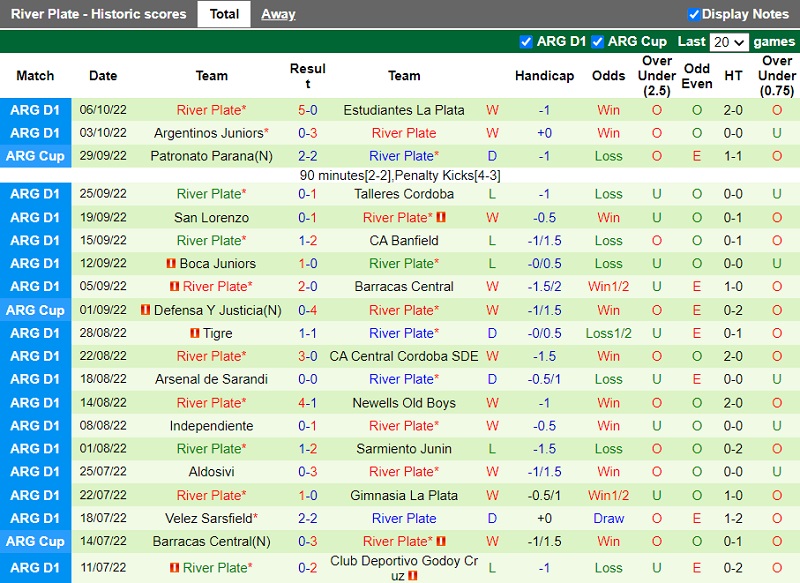Click the Over Under (0.75) column header
800x583 pixels.
pos(777,75)
